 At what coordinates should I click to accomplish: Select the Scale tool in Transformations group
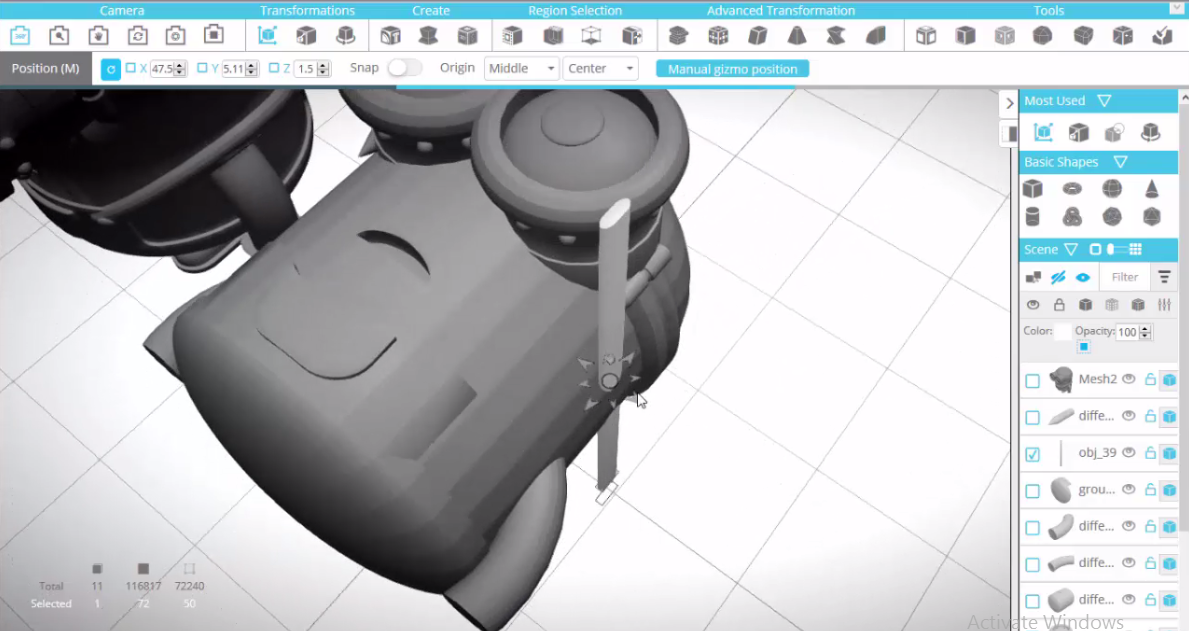[x=306, y=36]
